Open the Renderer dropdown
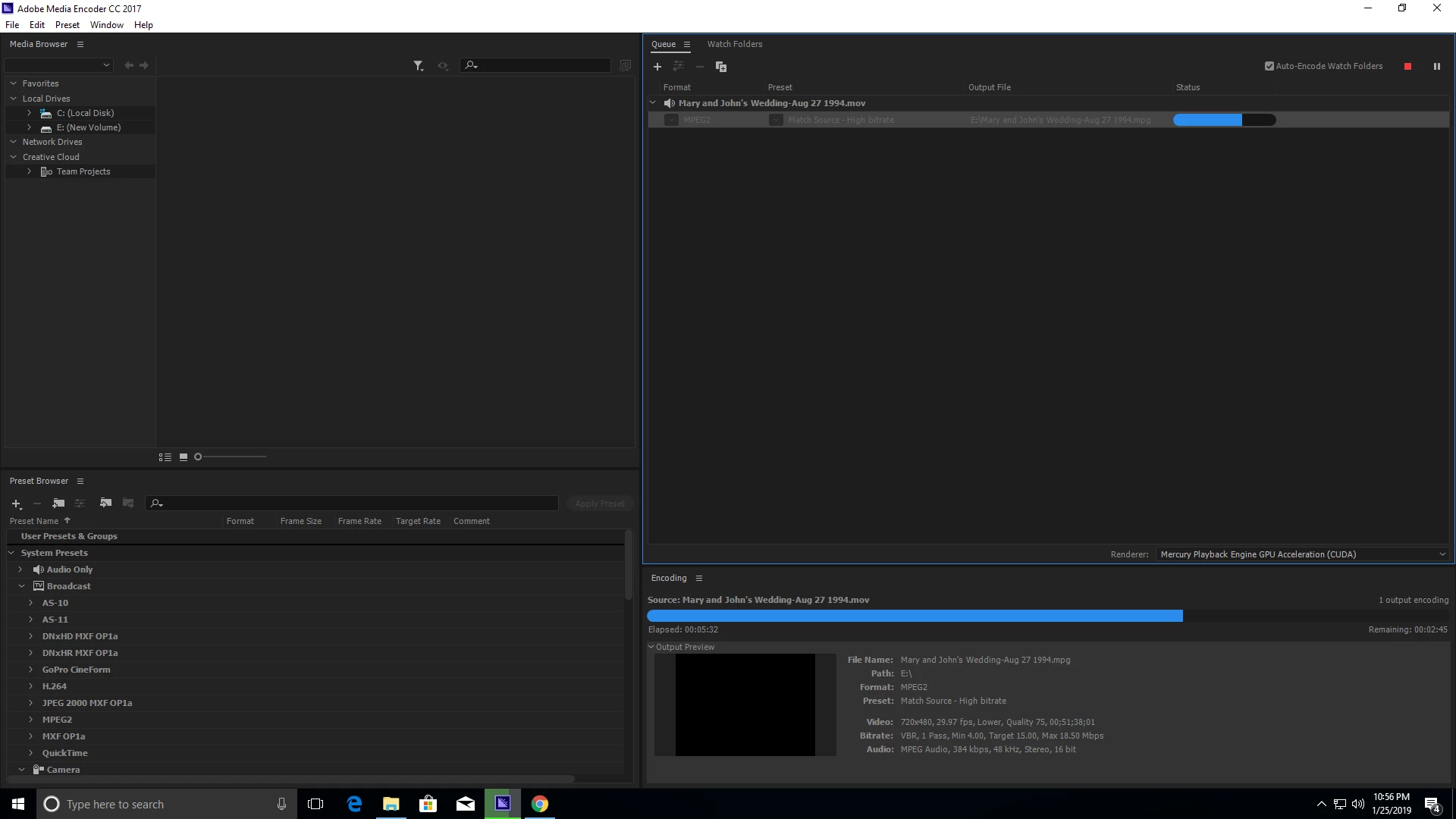Screen dimensions: 1456x819 (x=1301, y=554)
